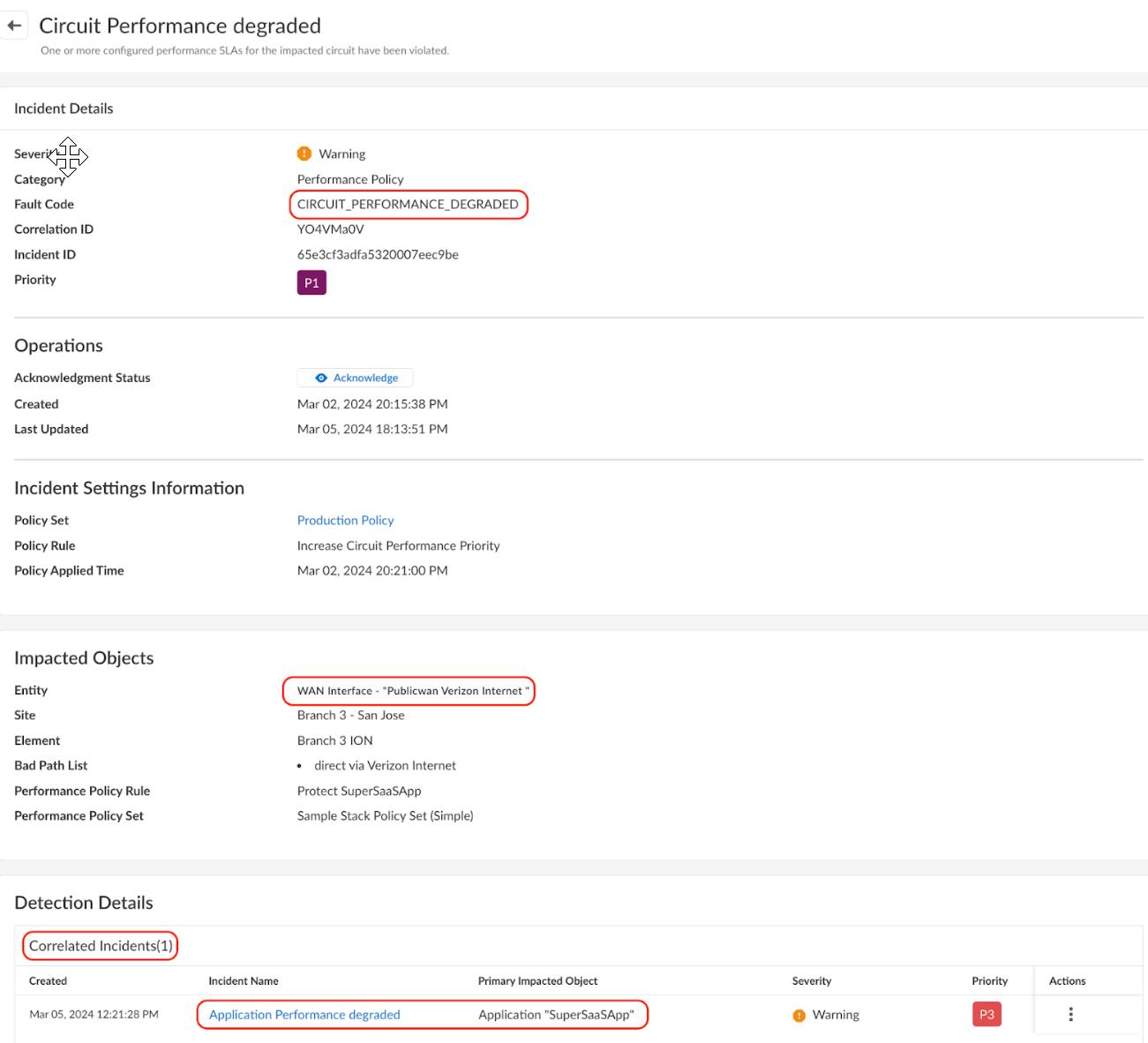Click the warning icon in correlated incident row
This screenshot has width=1148, height=1043.
799,1016
